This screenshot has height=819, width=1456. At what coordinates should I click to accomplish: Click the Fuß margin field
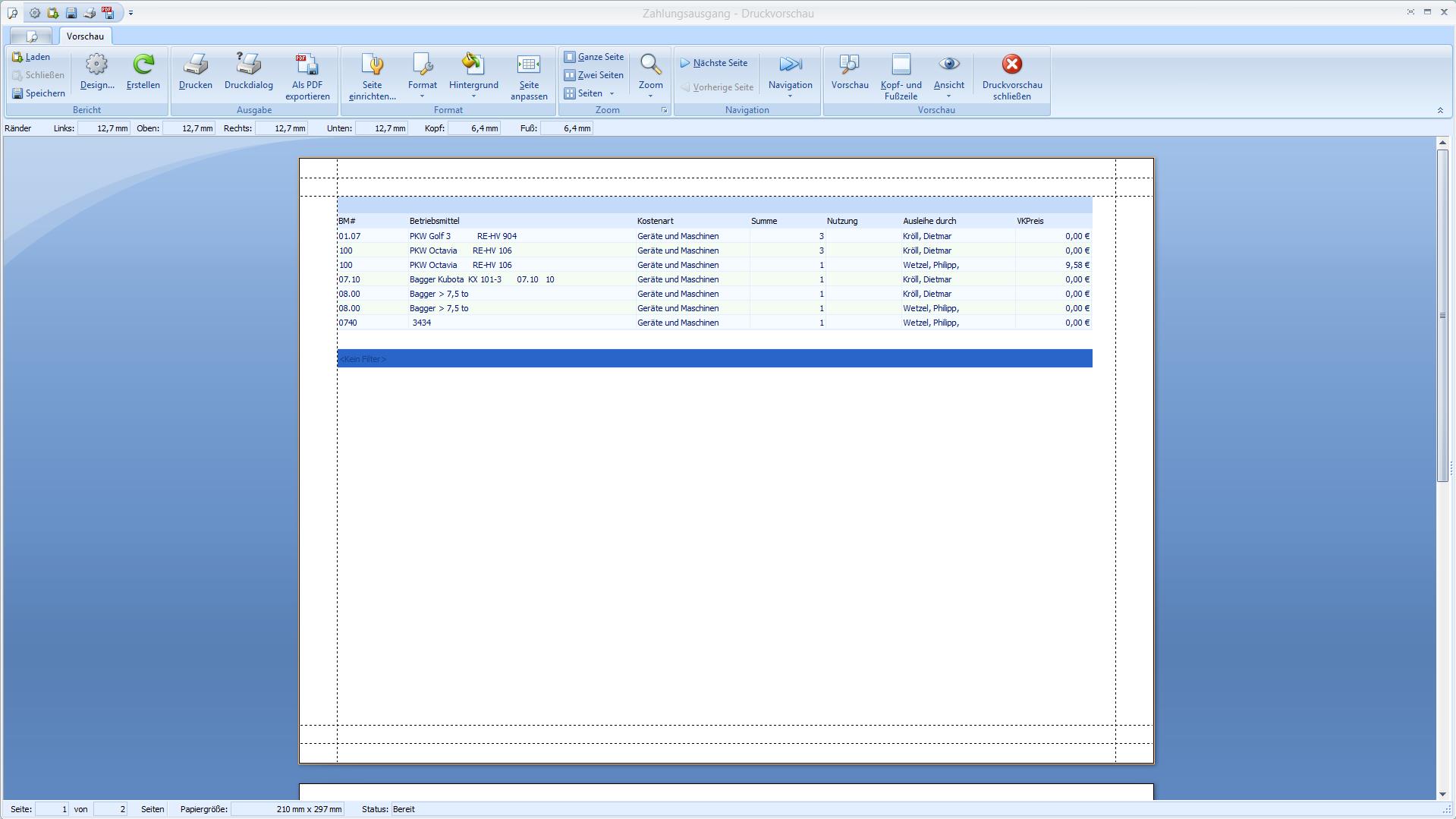coord(566,128)
